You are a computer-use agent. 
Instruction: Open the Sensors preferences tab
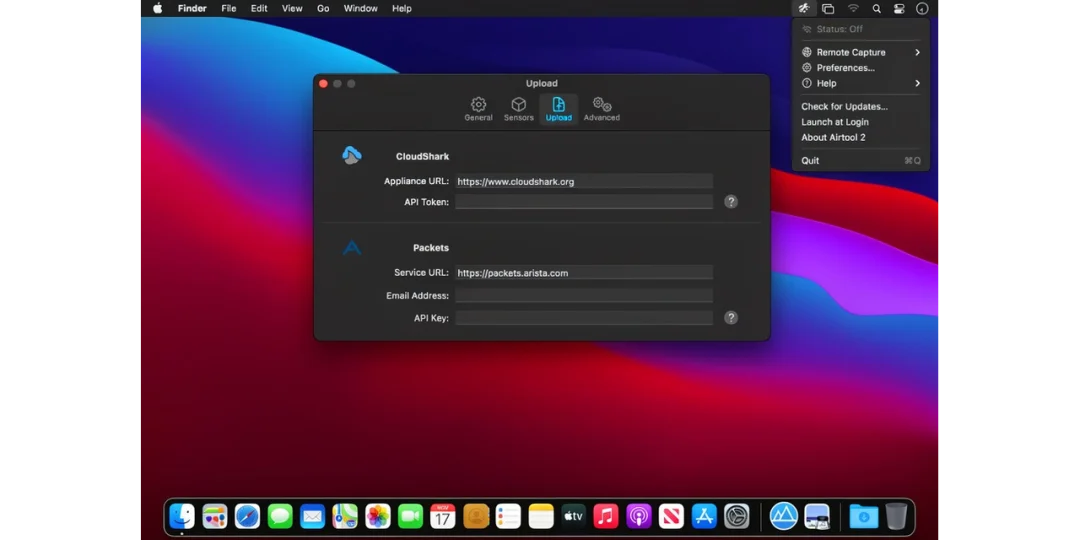pyautogui.click(x=519, y=109)
